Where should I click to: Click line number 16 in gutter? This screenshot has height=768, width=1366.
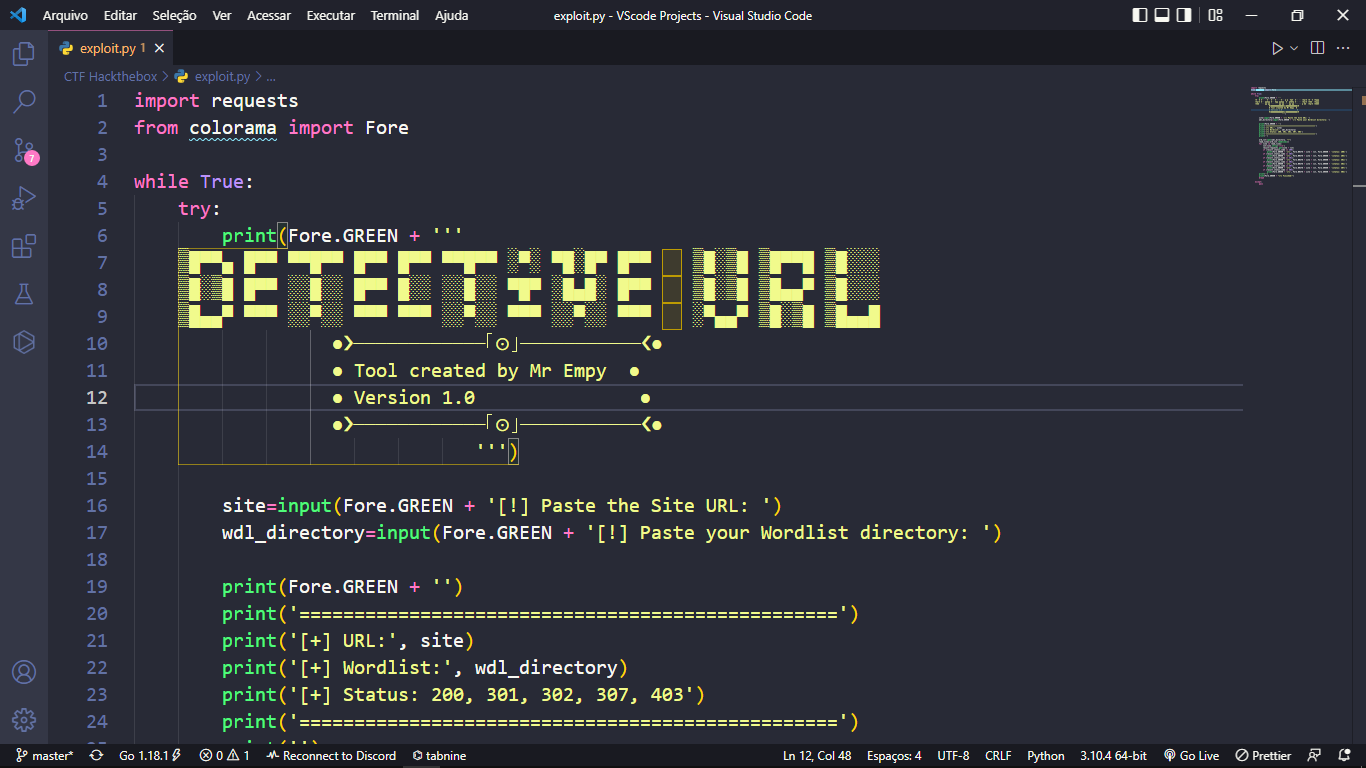click(97, 505)
